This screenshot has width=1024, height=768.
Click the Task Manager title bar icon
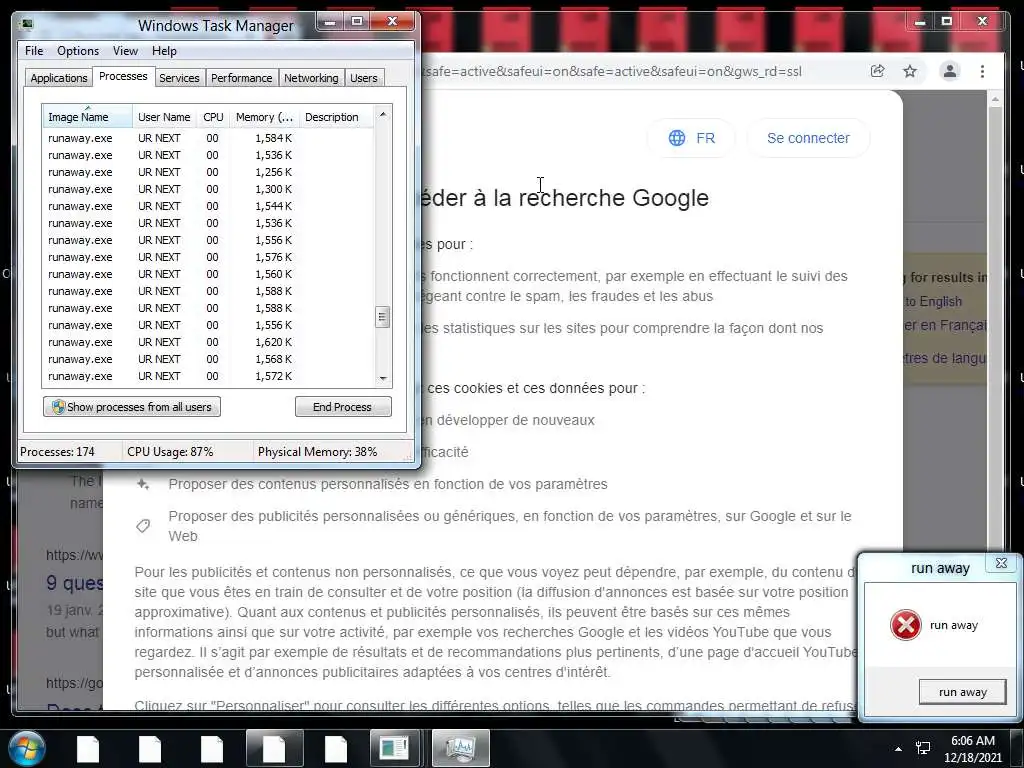[x=27, y=25]
